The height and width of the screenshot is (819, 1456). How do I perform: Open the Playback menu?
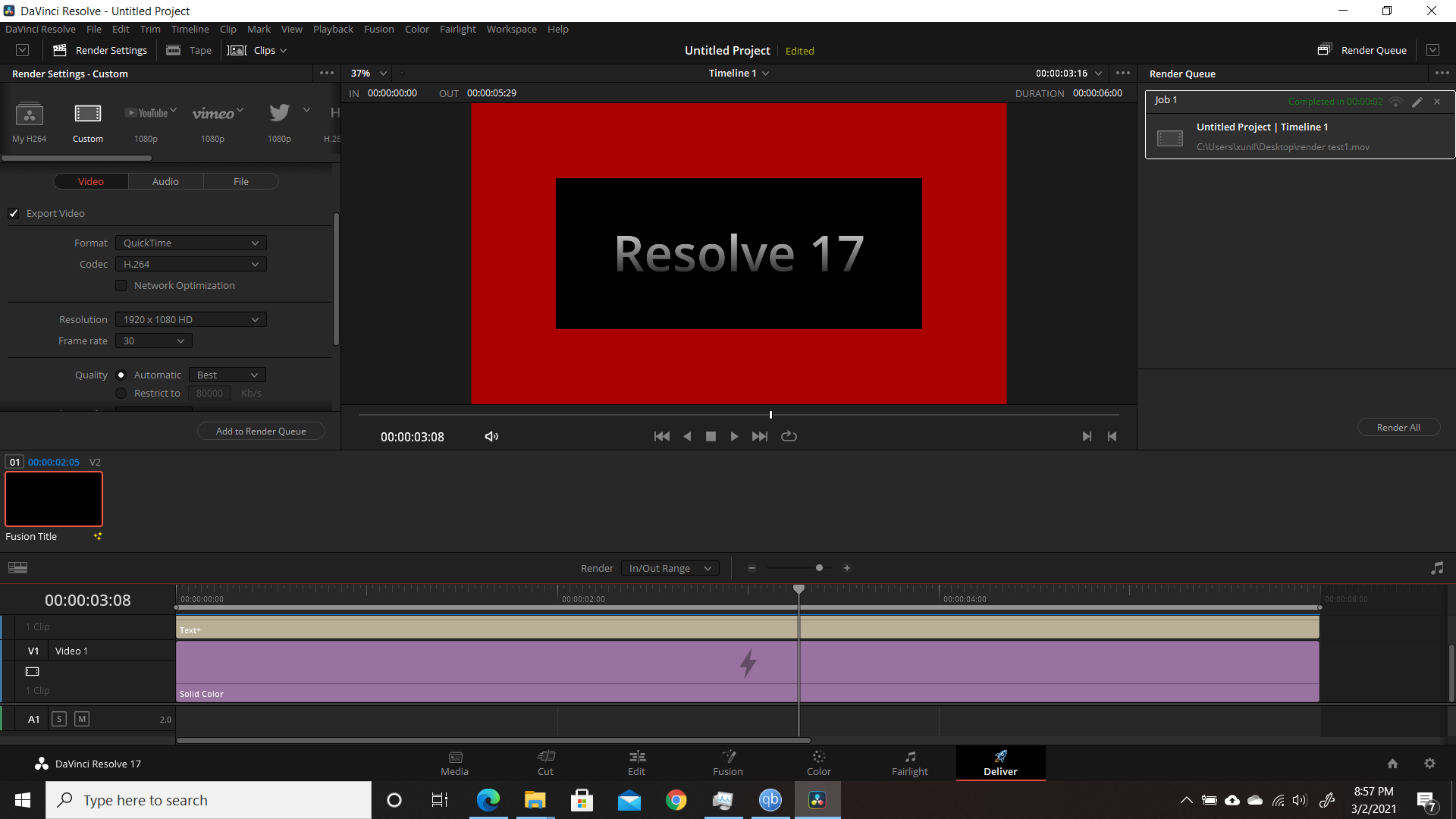tap(333, 29)
